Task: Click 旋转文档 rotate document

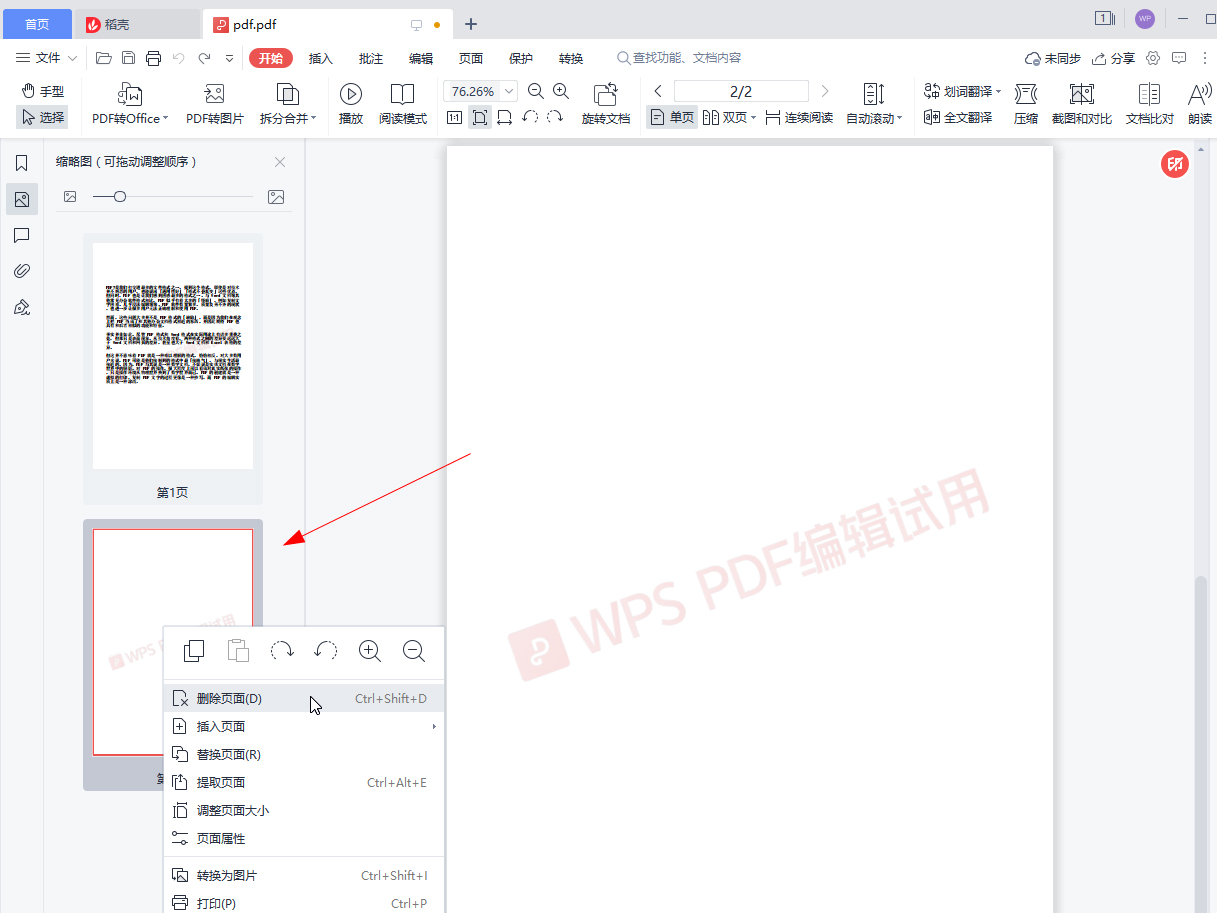Action: point(606,104)
